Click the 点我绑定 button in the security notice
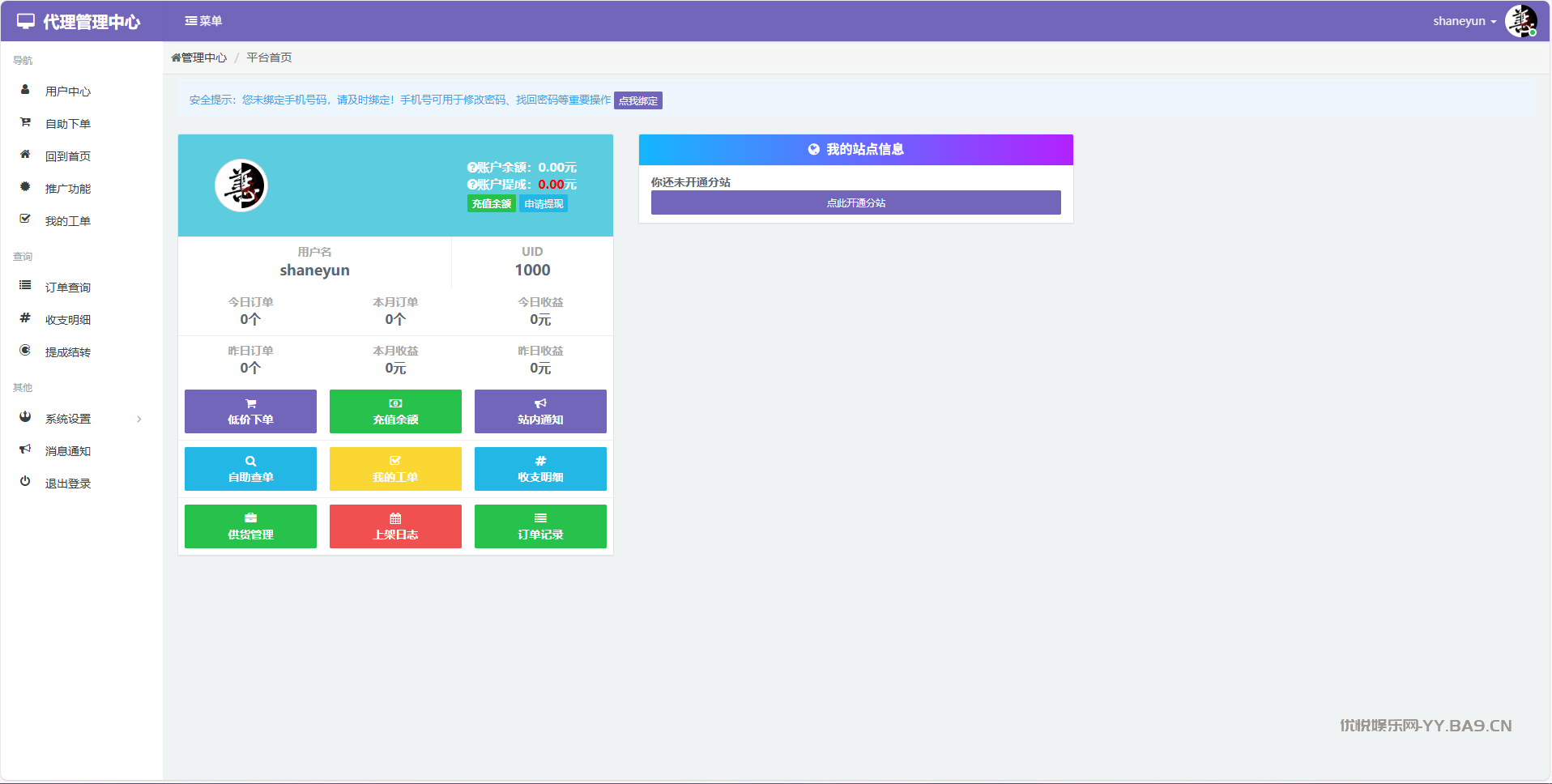The width and height of the screenshot is (1552, 784). pyautogui.click(x=637, y=100)
